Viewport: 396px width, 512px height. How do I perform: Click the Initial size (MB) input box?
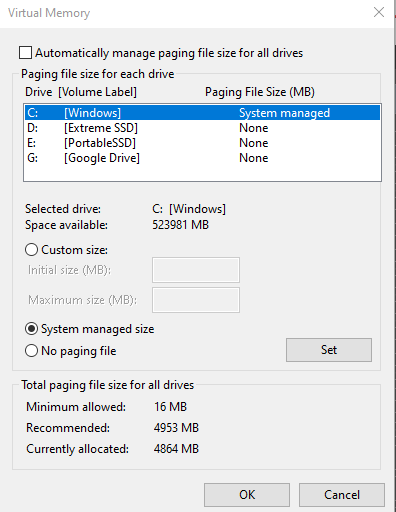point(196,270)
